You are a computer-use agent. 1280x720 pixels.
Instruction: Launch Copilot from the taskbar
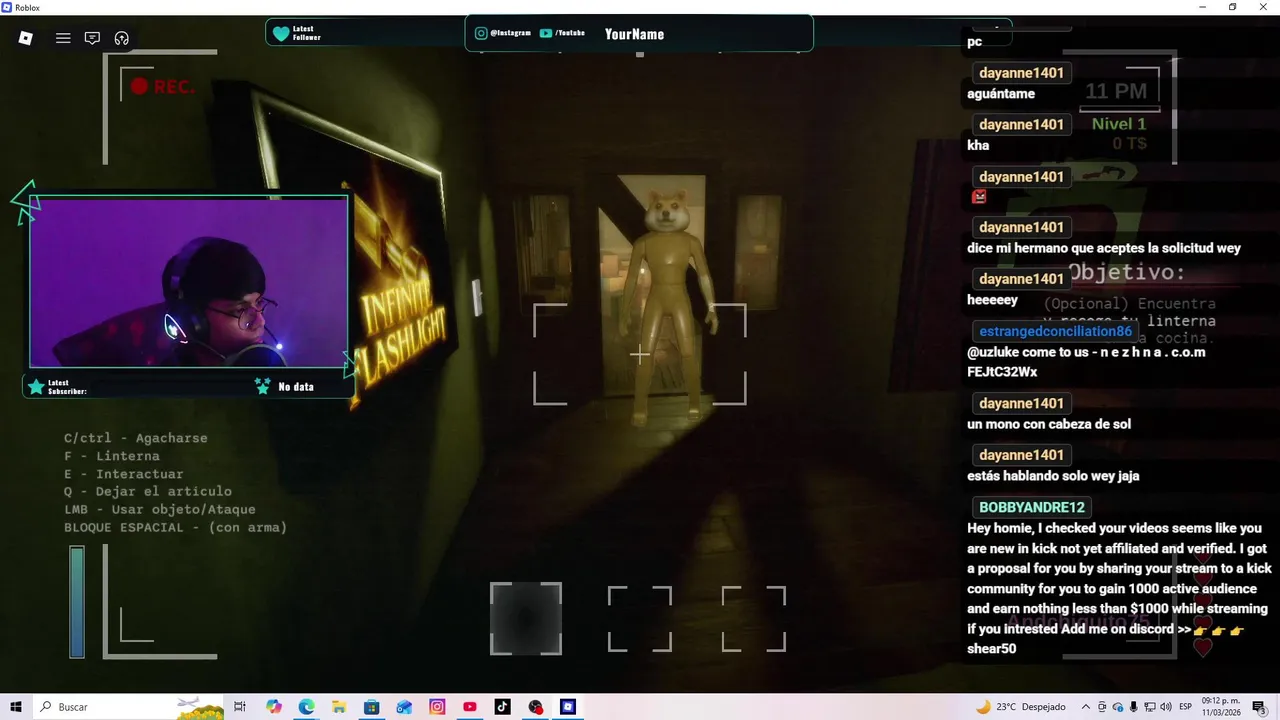274,707
